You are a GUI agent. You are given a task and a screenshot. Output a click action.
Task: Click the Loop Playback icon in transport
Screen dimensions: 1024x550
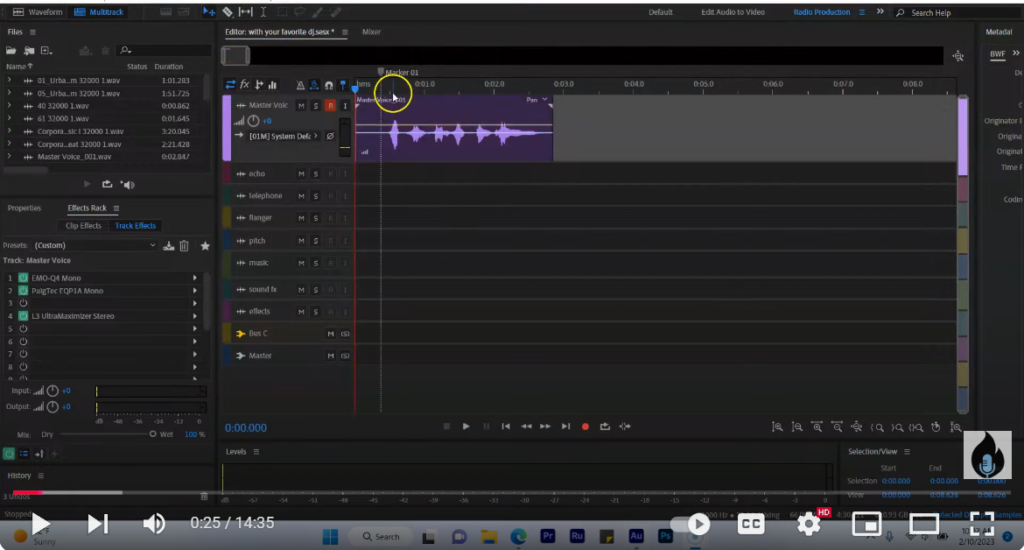[x=605, y=427]
